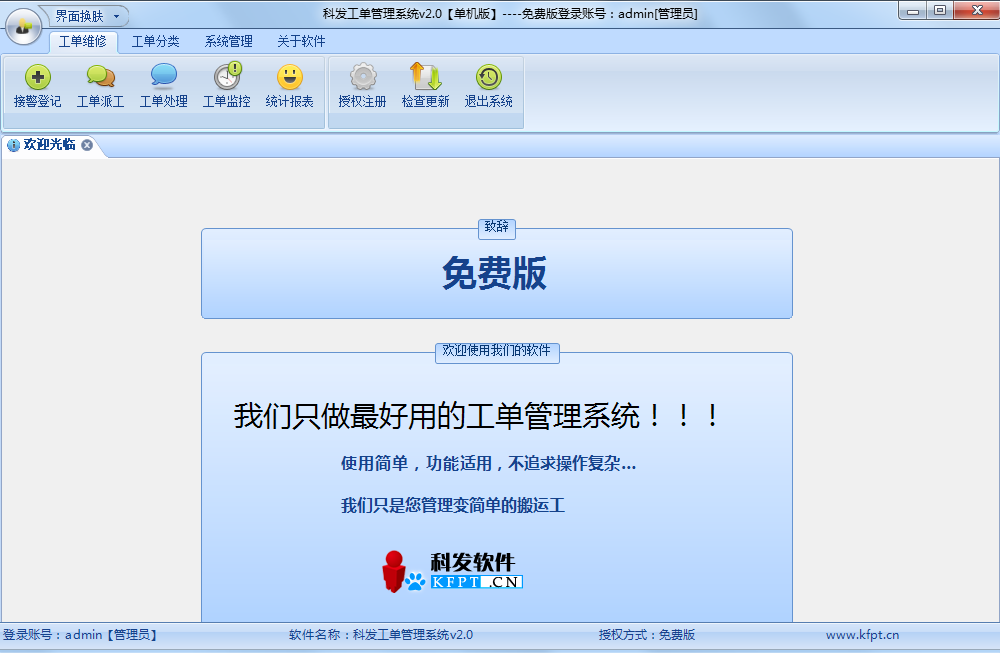Click 授权注册 gear icon
This screenshot has width=1000, height=653.
(x=363, y=77)
